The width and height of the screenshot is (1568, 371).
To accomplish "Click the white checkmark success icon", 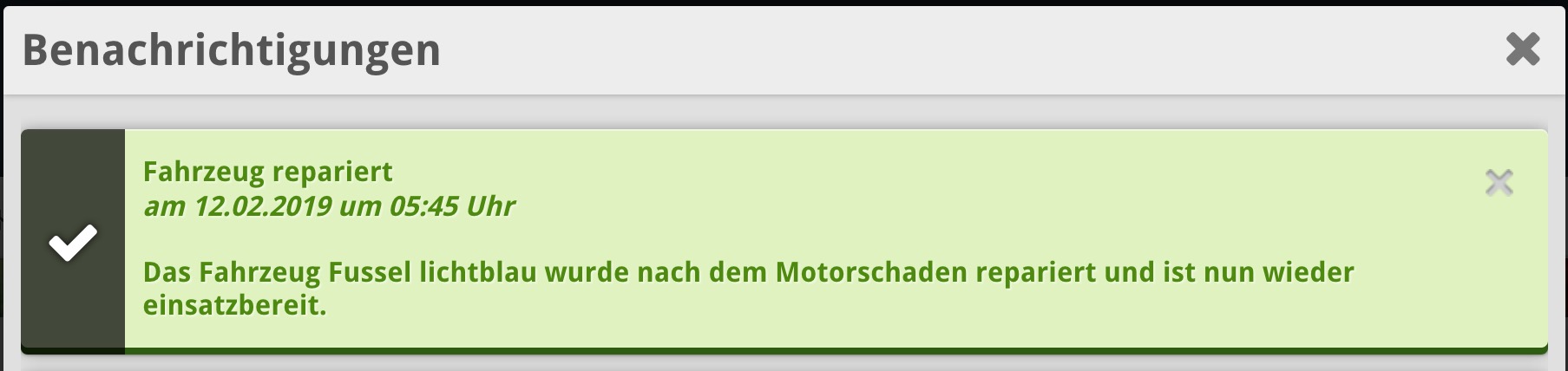I will (x=73, y=243).
